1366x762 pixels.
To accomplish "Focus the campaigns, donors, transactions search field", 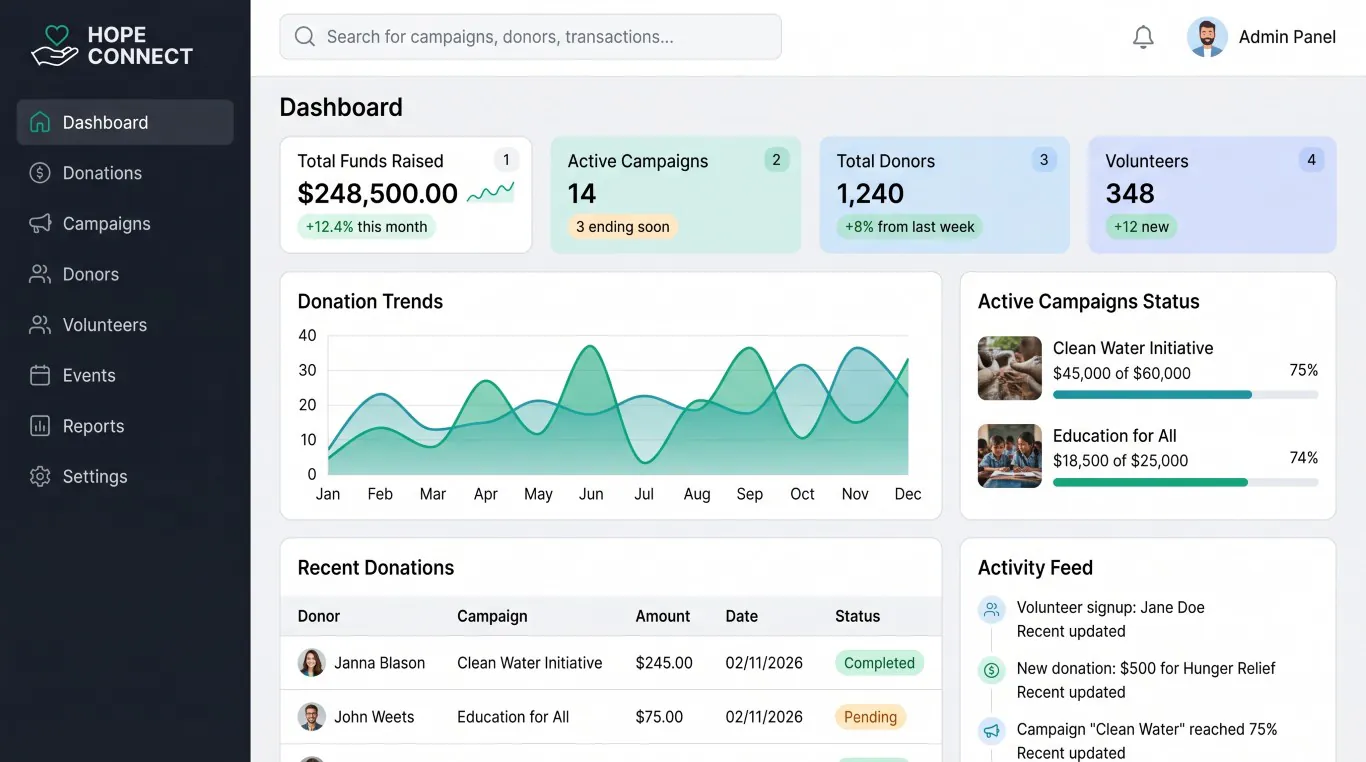I will coord(530,37).
